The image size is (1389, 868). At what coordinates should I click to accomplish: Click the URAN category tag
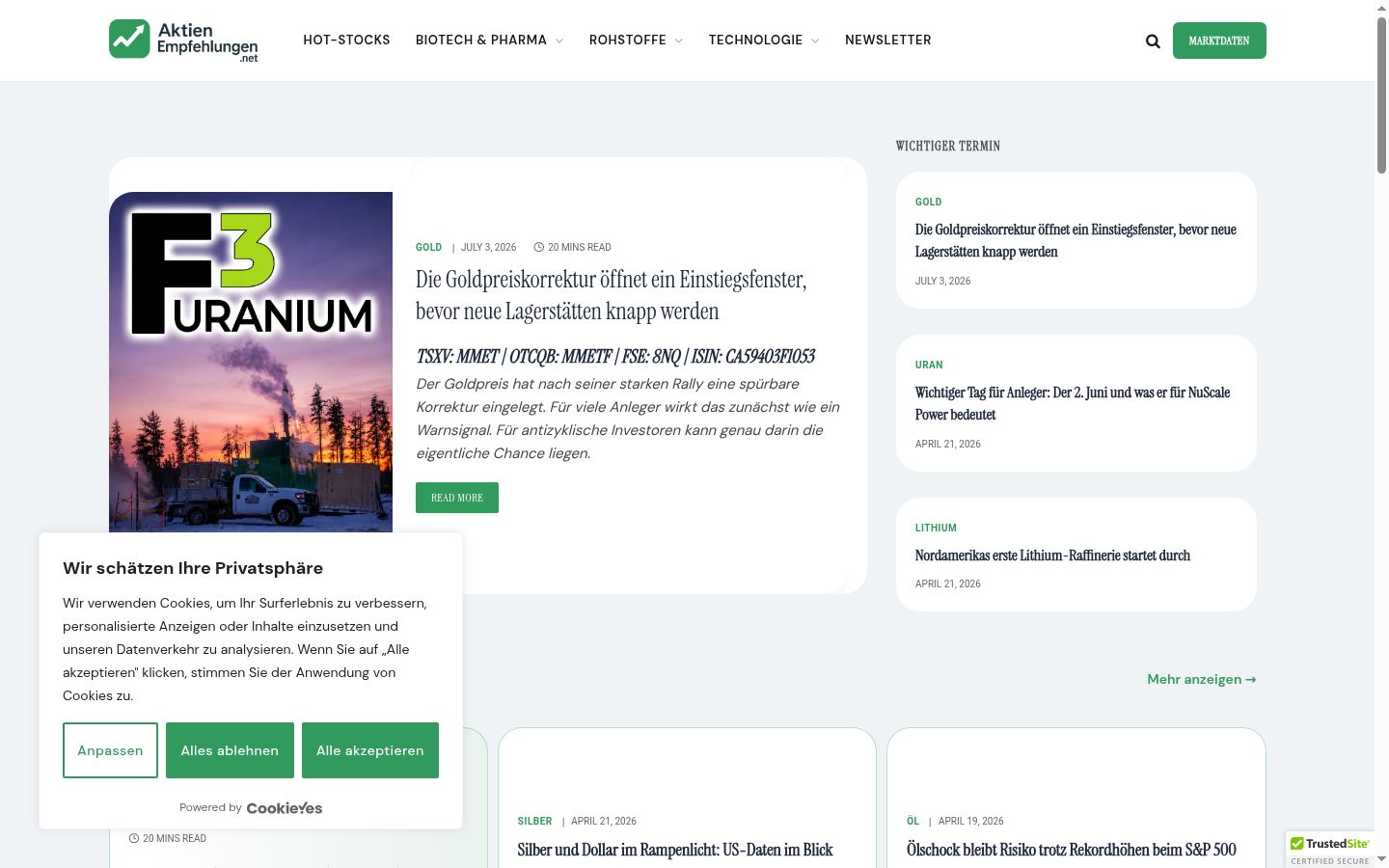click(929, 365)
